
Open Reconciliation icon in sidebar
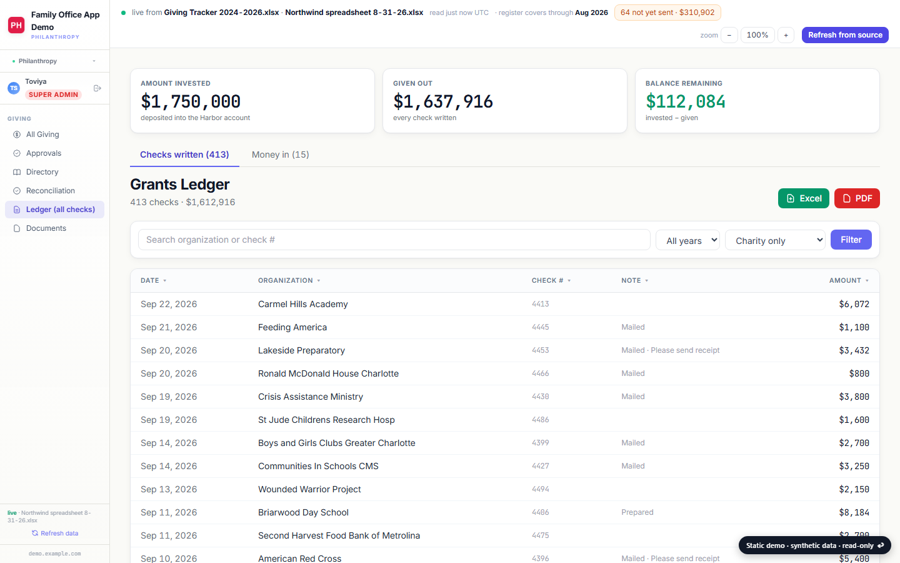pyautogui.click(x=17, y=191)
